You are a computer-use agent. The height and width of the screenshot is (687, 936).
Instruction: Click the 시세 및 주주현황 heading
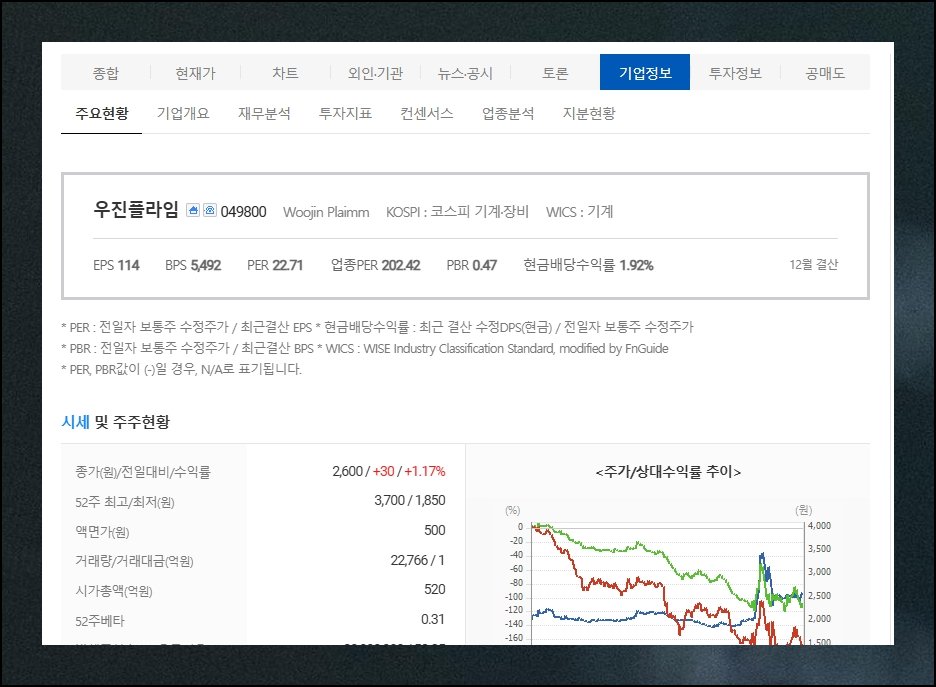[115, 422]
